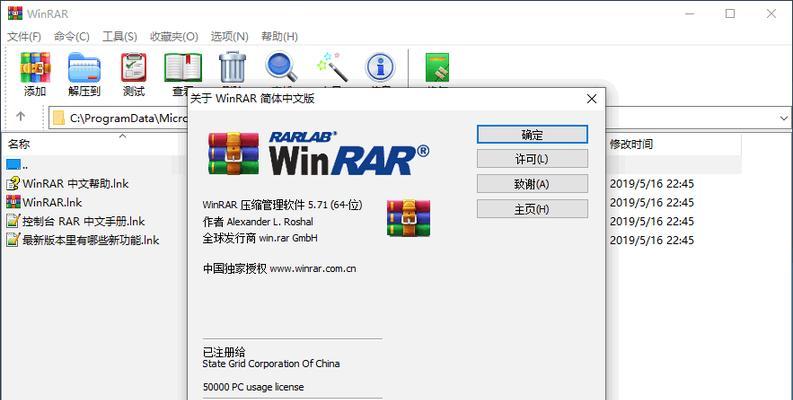Click the 'State Grid Corporation Of China' text
Screen dimensions: 793x400
pyautogui.click(x=271, y=364)
